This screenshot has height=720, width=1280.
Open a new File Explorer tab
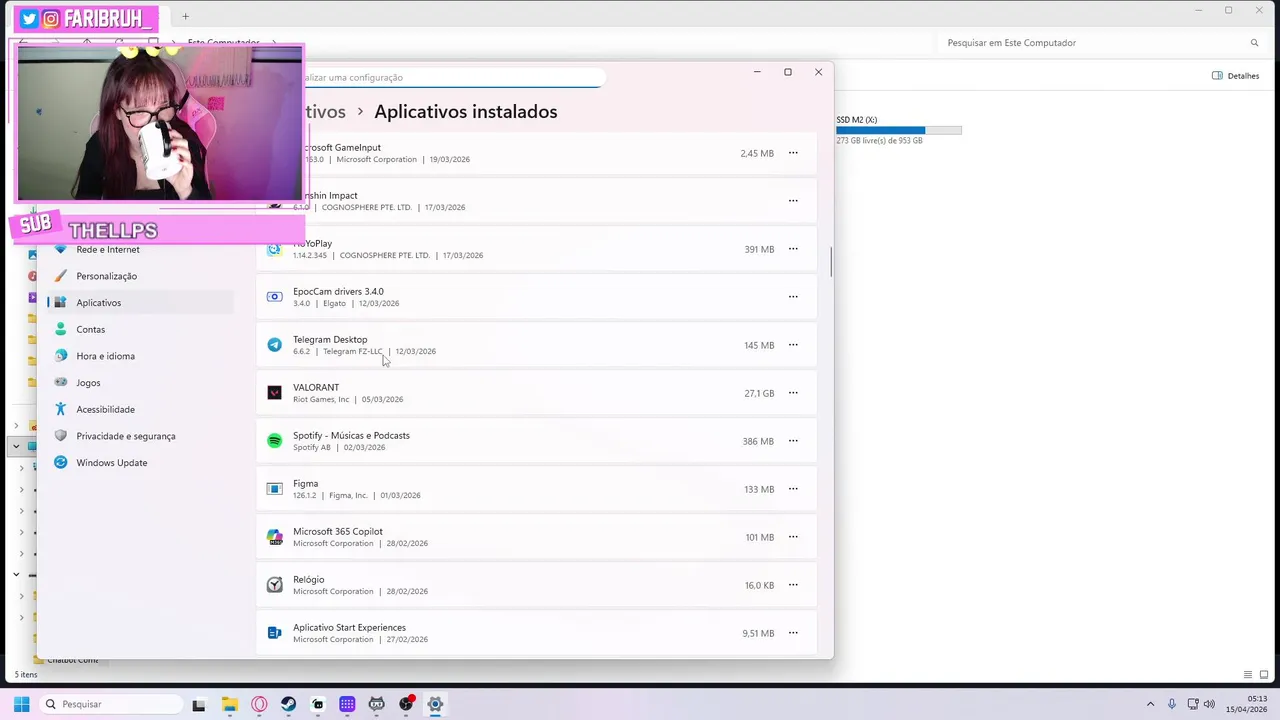(x=185, y=16)
